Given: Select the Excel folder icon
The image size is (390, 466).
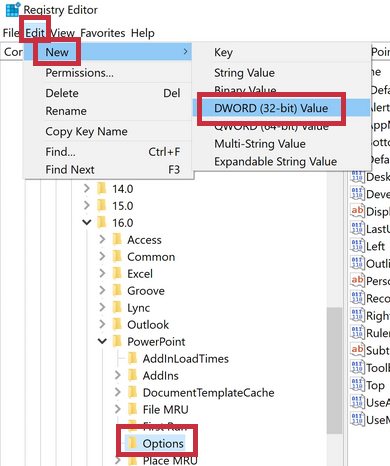Looking at the screenshot, I should [x=117, y=274].
